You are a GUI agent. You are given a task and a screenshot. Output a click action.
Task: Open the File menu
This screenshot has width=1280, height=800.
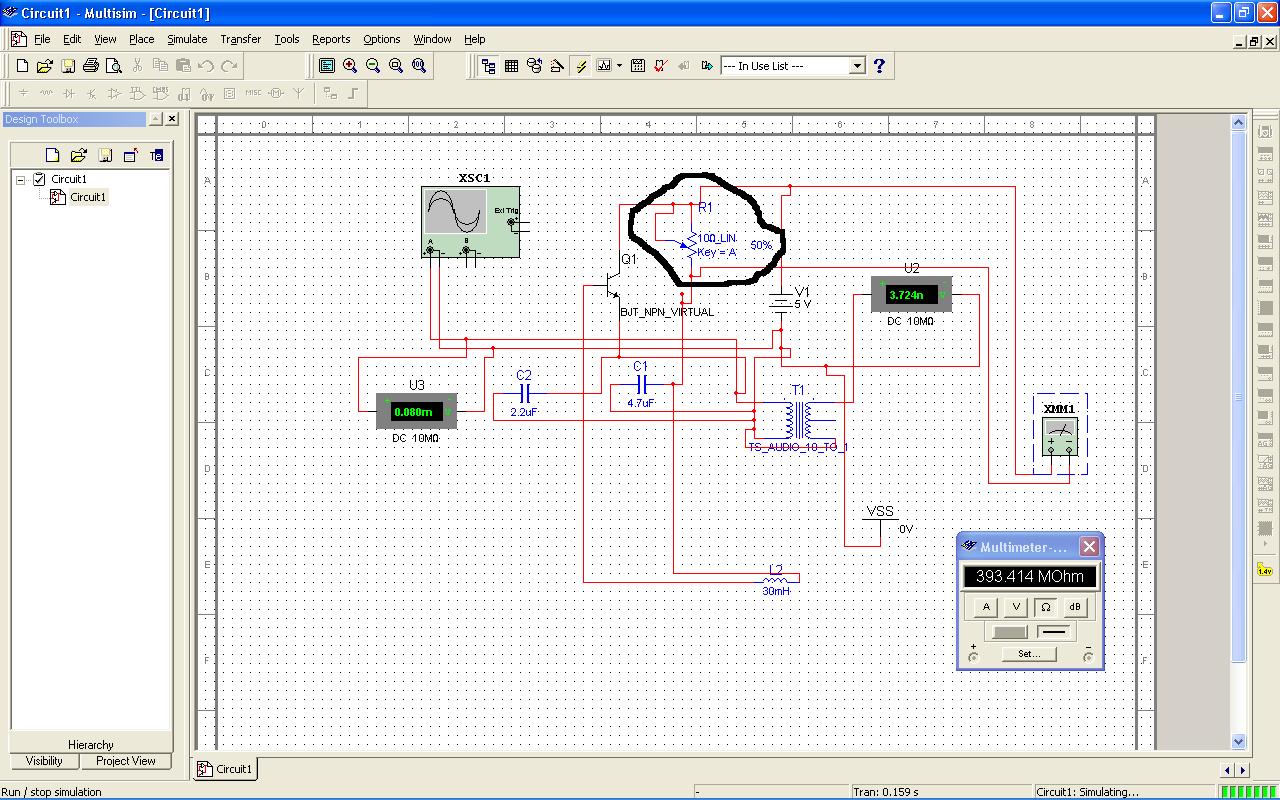pos(42,39)
